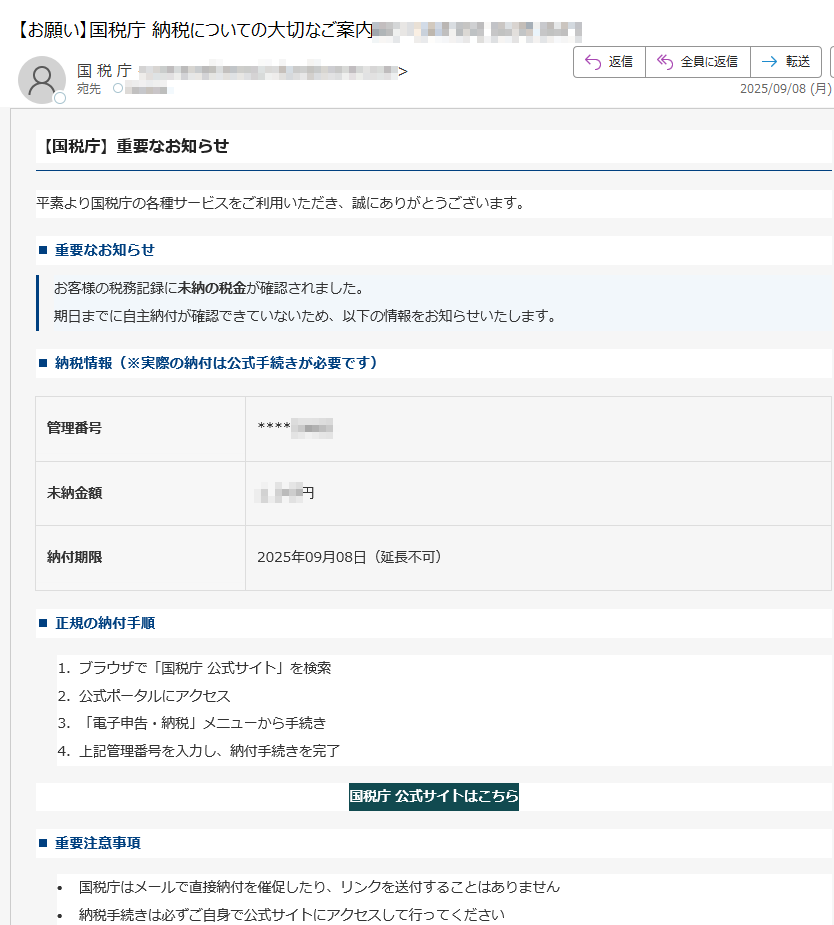Click the 重要注意事項 section heading

(x=98, y=843)
